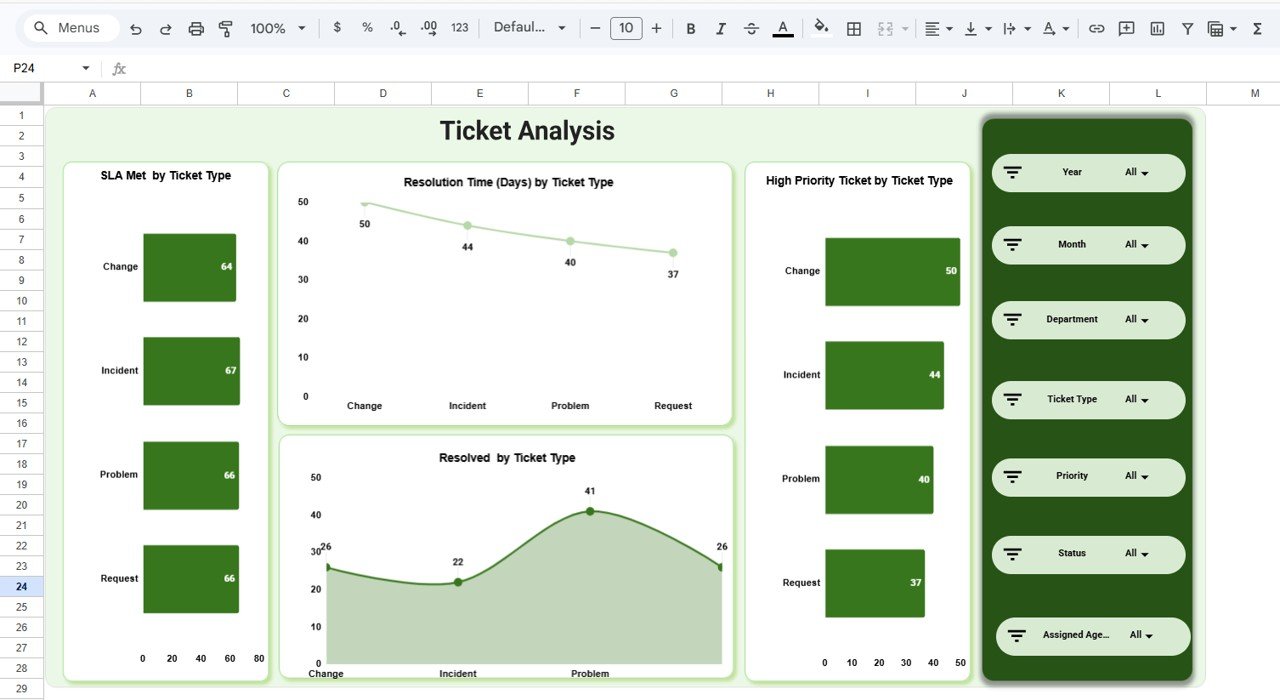Toggle bold formatting
The image size is (1280, 700).
pyautogui.click(x=690, y=28)
